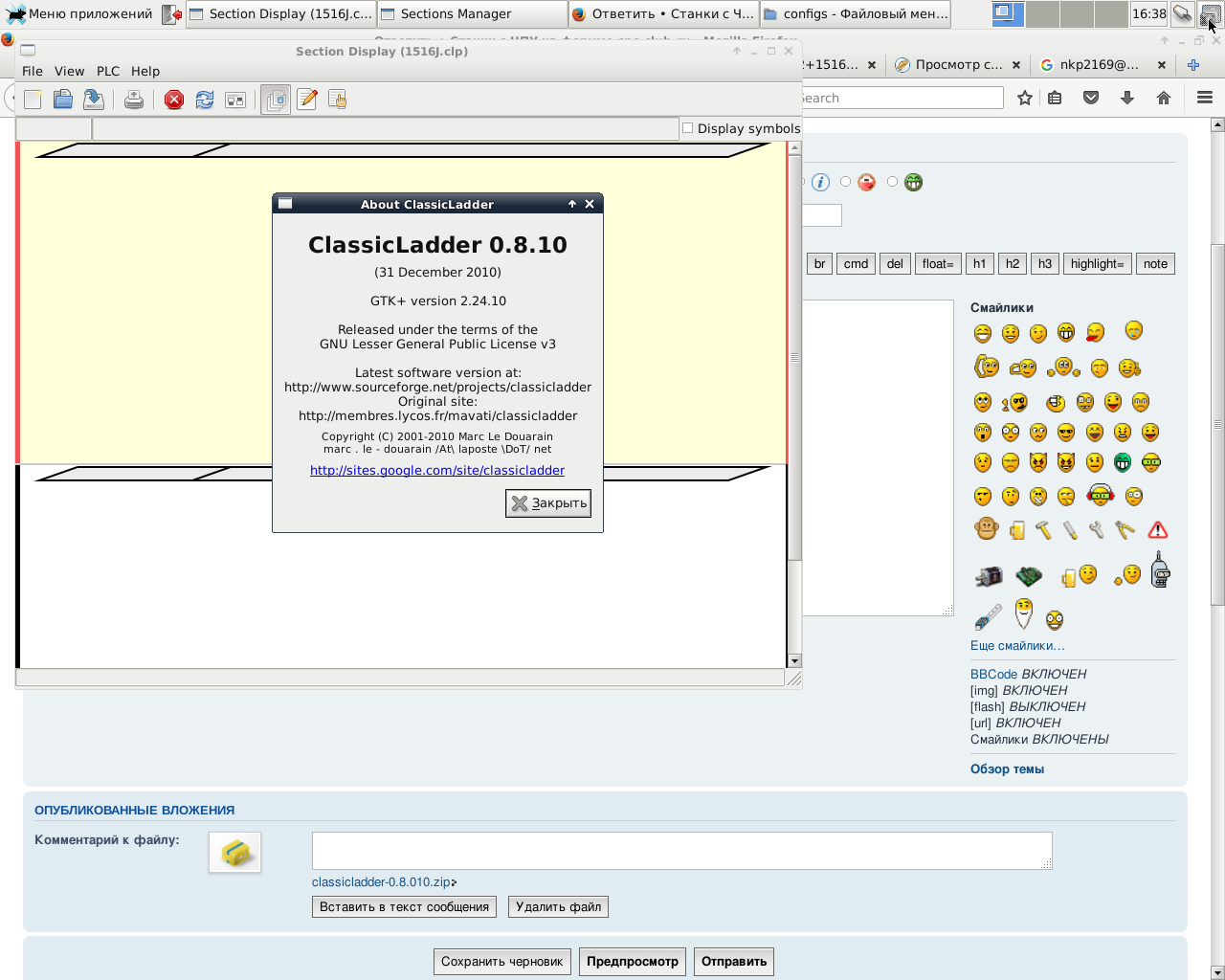Insert the note BBCode tag
Screen dimensions: 1225x980
tap(1155, 264)
